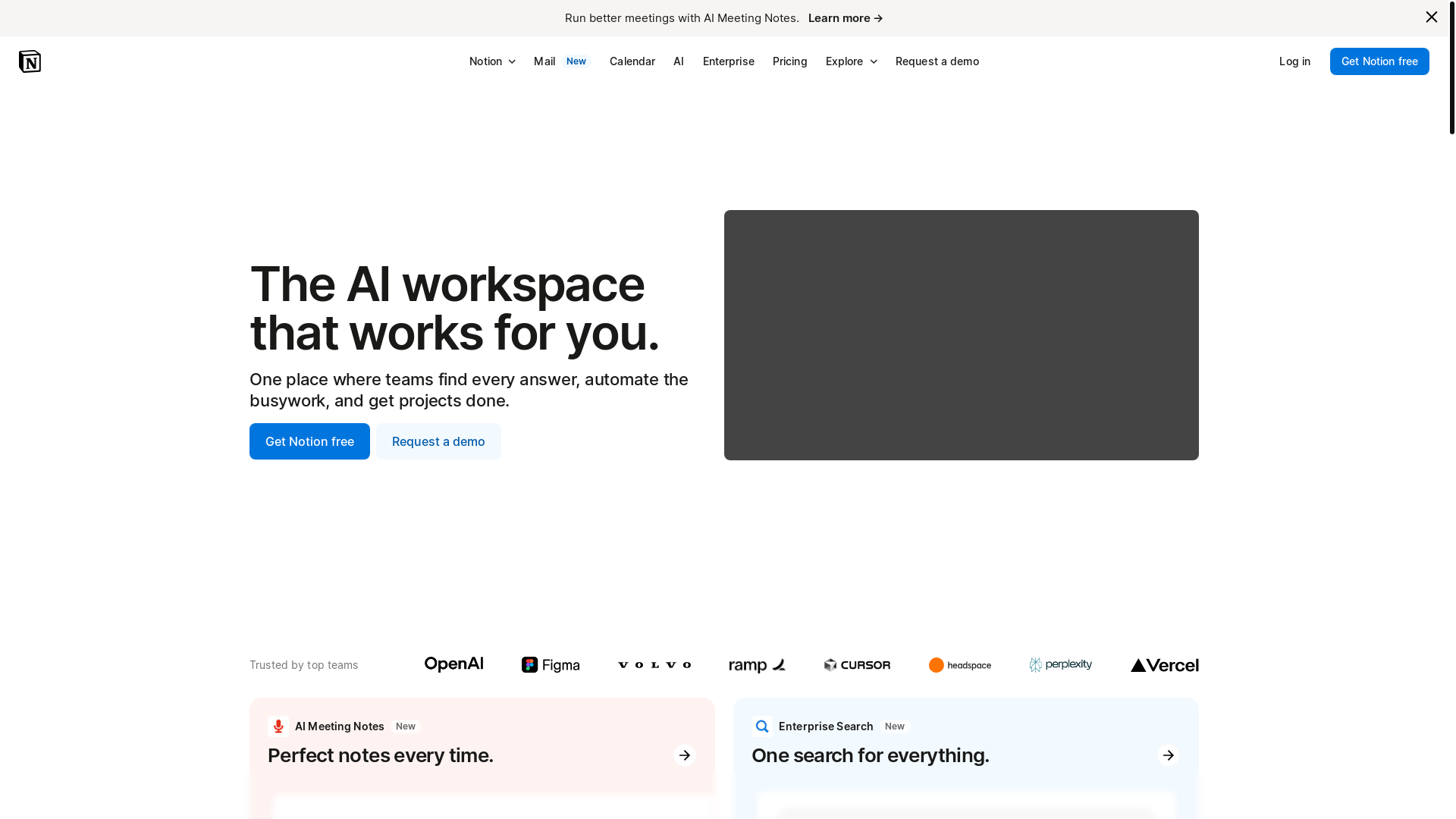Click the ramp logo
This screenshot has height=819, width=1456.
[x=758, y=665]
